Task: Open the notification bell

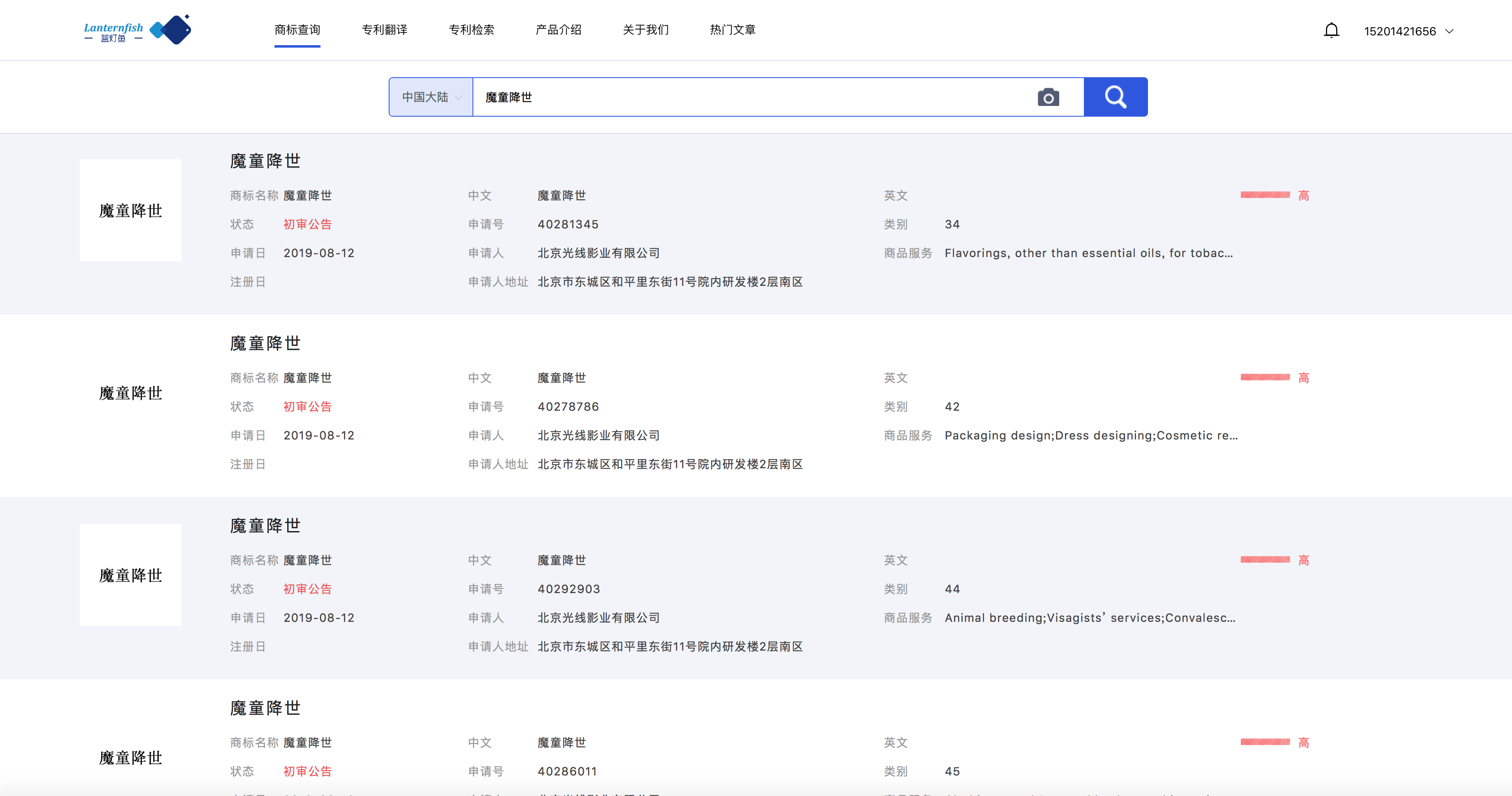Action: pos(1331,30)
